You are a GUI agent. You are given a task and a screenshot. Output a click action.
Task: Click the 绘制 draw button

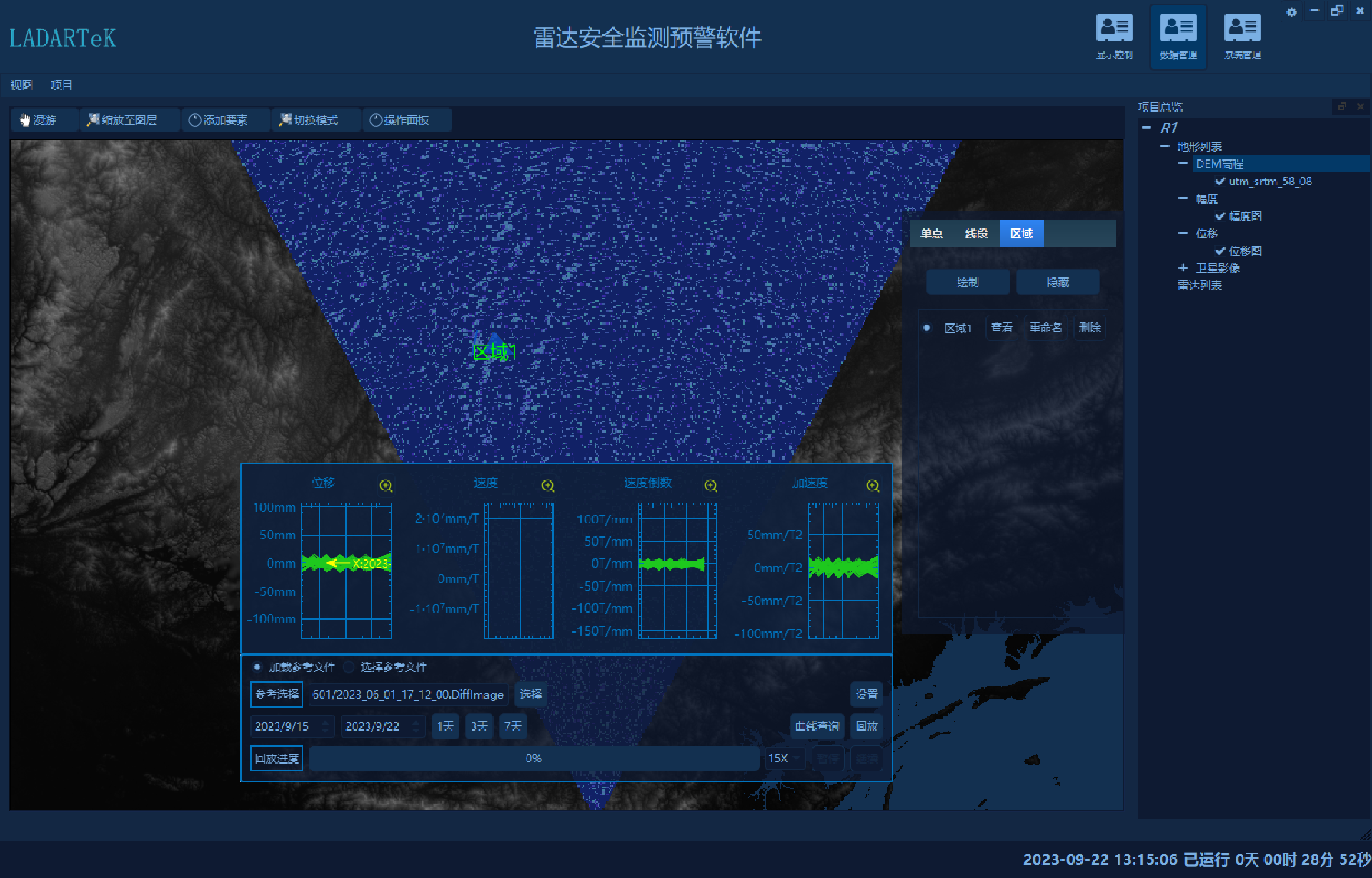(x=968, y=282)
